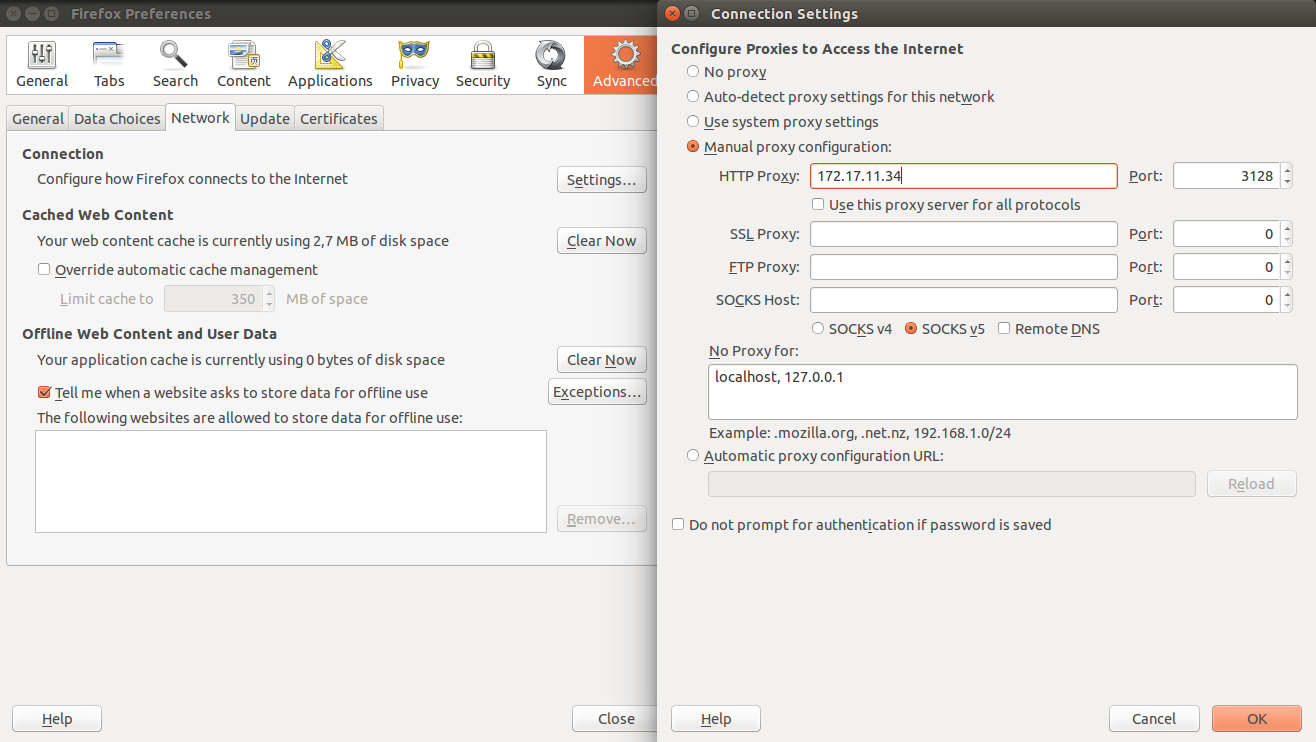Viewport: 1316px width, 742px height.
Task: Click Help in the Firefox Preferences window
Action: [57, 718]
